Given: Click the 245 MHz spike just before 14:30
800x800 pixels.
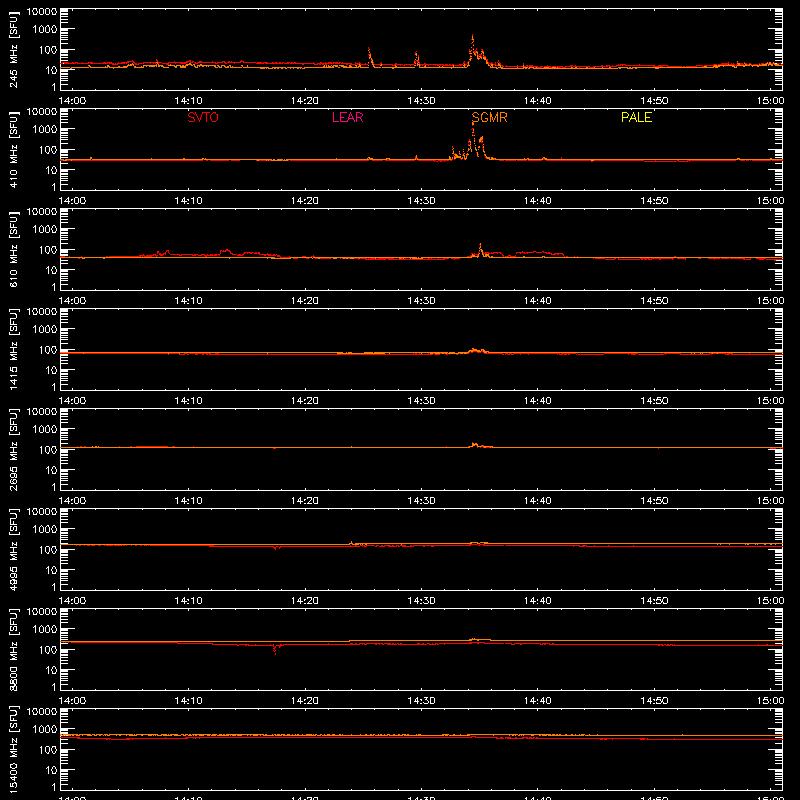Looking at the screenshot, I should 417,54.
